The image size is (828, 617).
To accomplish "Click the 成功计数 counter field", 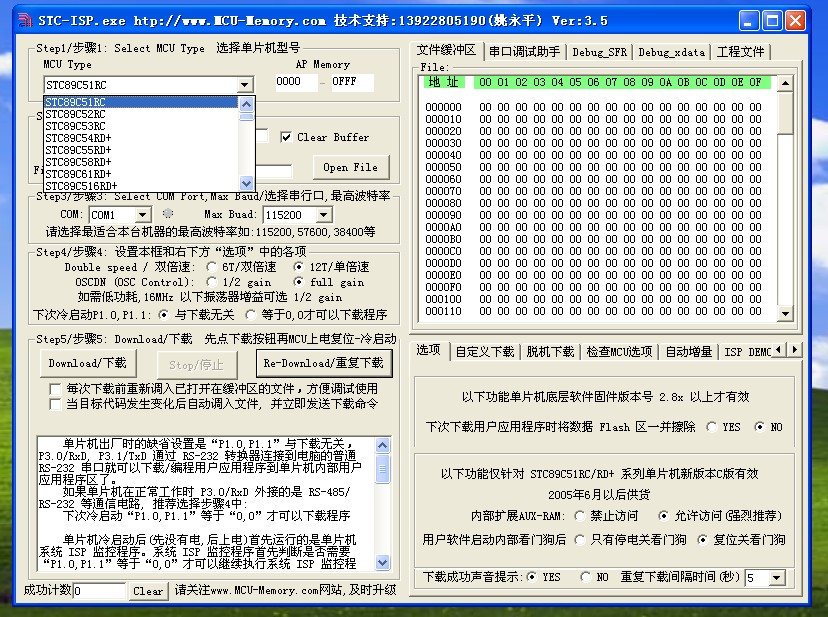I will coord(99,591).
